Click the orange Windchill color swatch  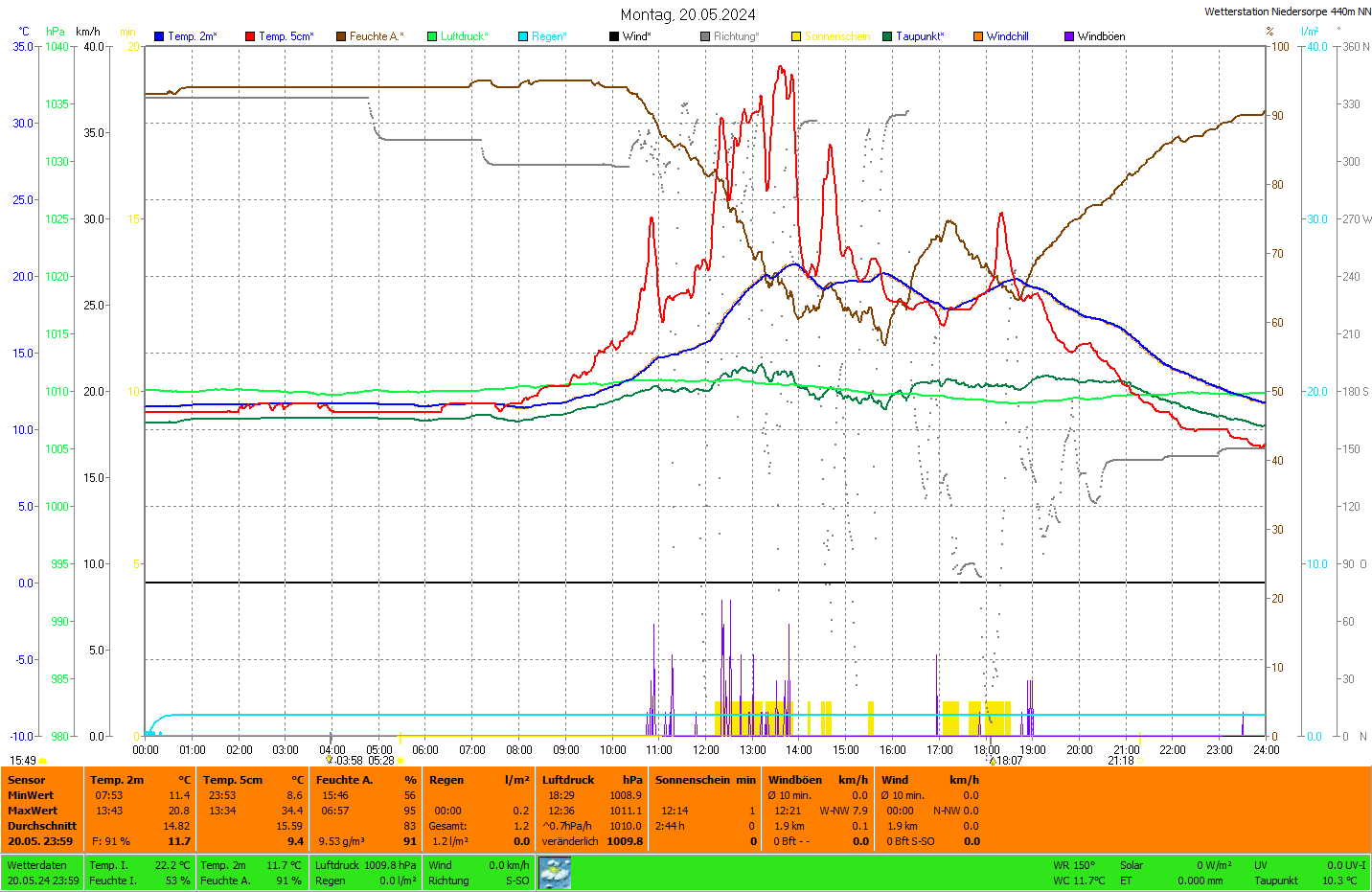click(x=978, y=36)
